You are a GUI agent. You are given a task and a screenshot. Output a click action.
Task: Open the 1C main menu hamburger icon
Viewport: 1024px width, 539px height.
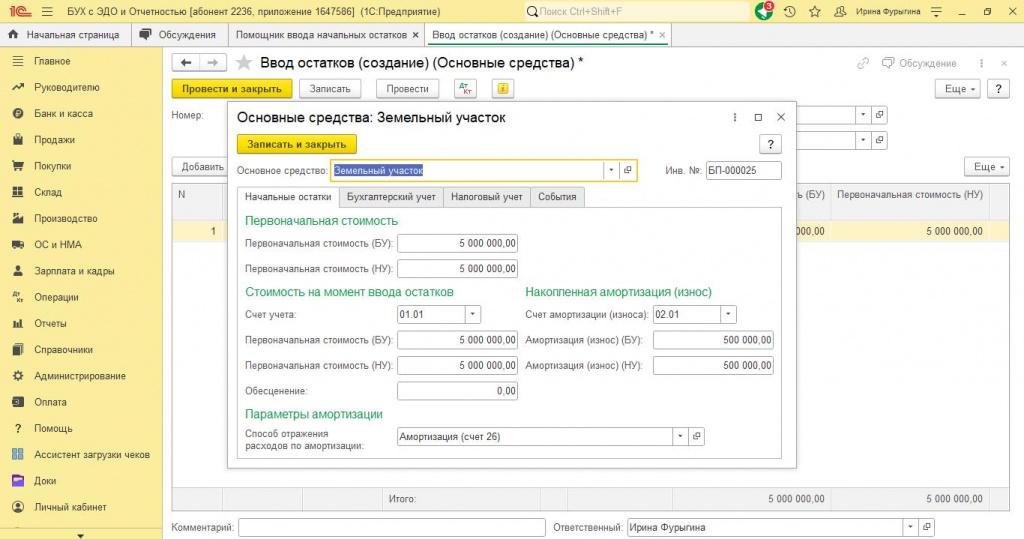[x=47, y=12]
